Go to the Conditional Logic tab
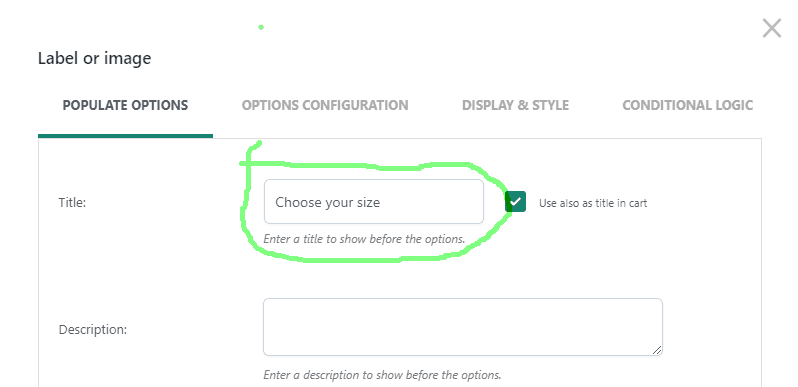This screenshot has height=387, width=798. [x=688, y=105]
